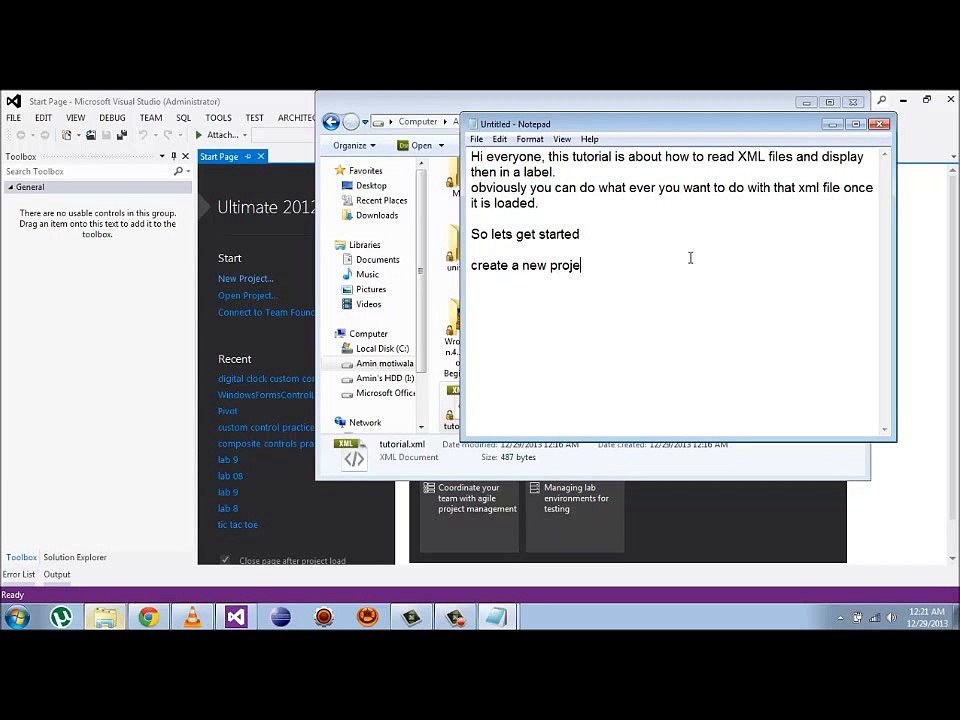Screen dimensions: 960x720
Task: Open the Undo history dropdown arrow
Action: (x=155, y=135)
